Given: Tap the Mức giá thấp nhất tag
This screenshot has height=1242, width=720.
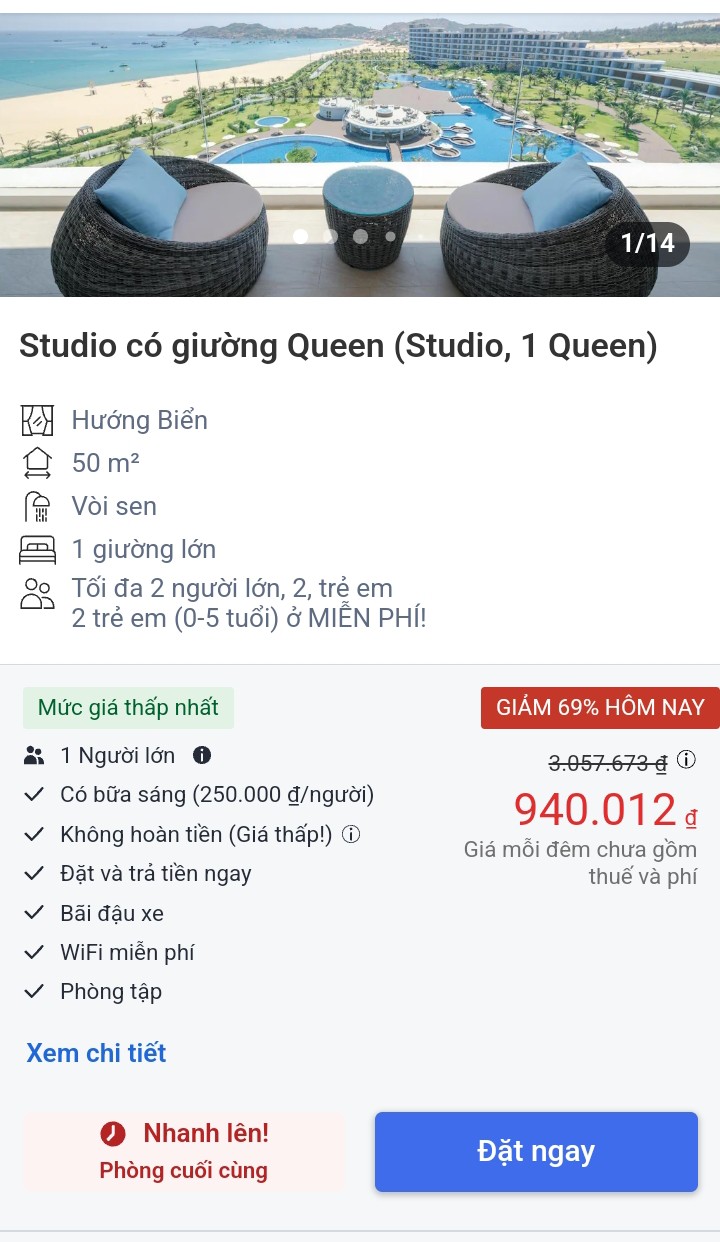Looking at the screenshot, I should [128, 708].
